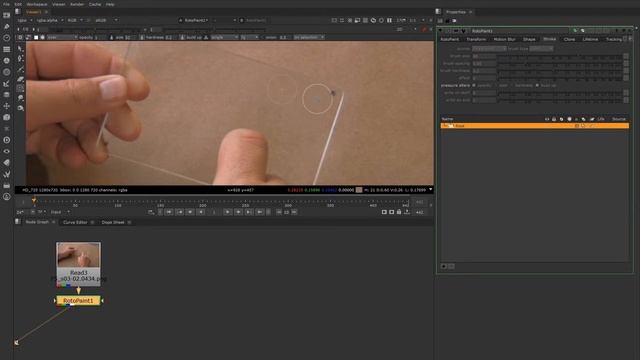Viewport: 640px width, 360px height.
Task: Open the Viewer menu
Action: point(59,4)
